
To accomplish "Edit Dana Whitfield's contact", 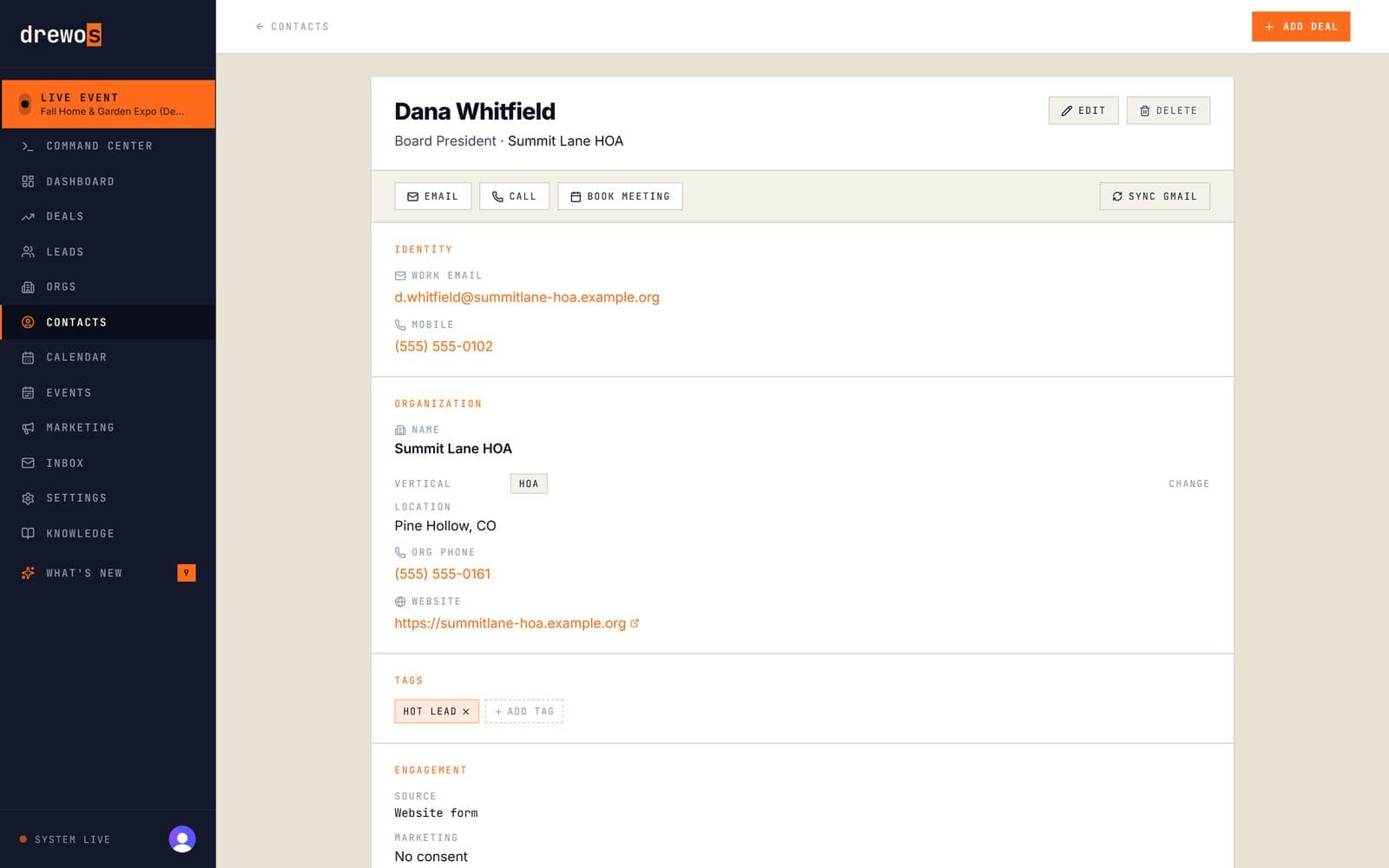I will click(x=1083, y=110).
